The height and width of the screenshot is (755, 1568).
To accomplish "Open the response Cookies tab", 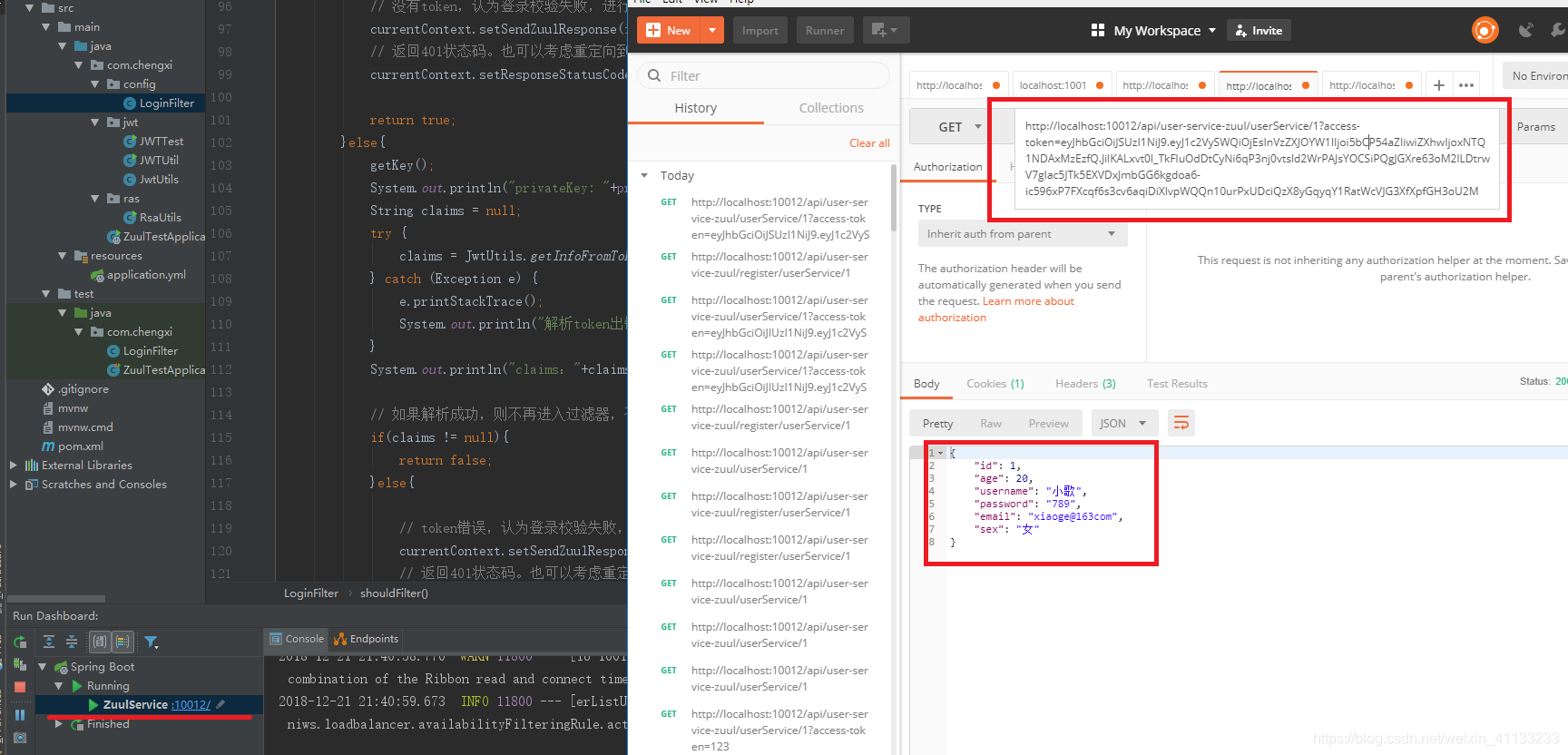I will 995,384.
